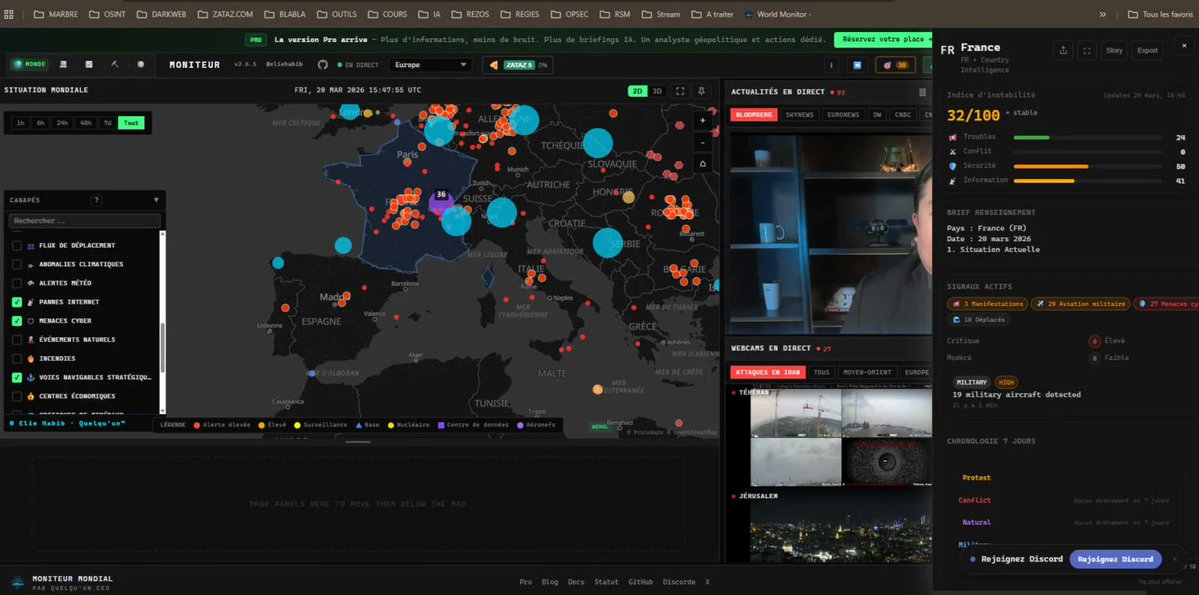Enable the Anomalies Climatiques layer

tap(17, 265)
